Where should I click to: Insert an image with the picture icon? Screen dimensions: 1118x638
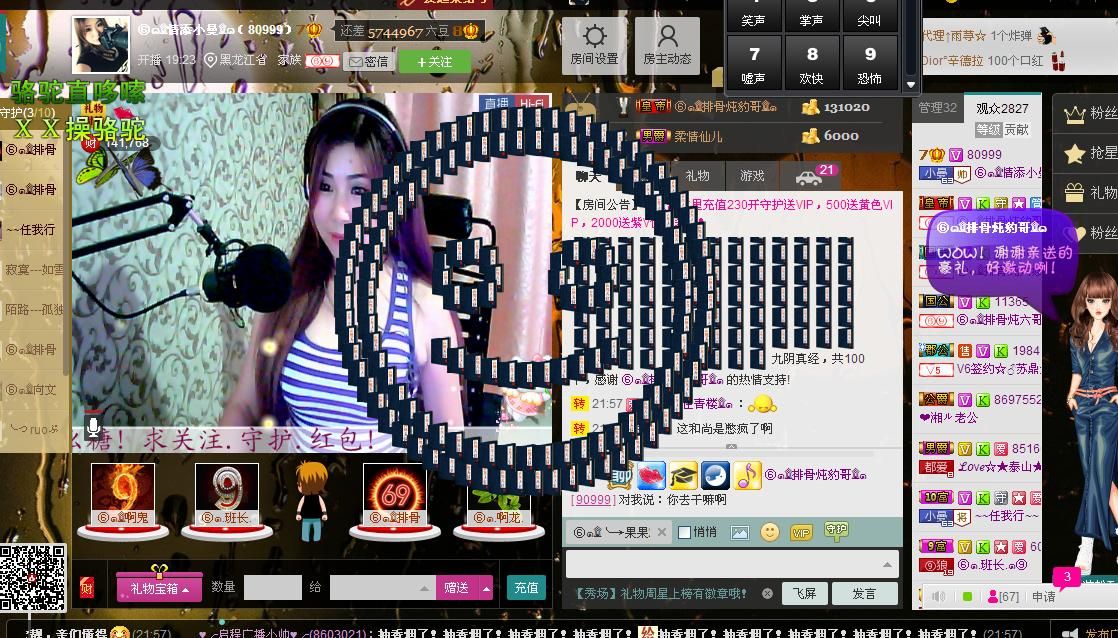click(739, 533)
